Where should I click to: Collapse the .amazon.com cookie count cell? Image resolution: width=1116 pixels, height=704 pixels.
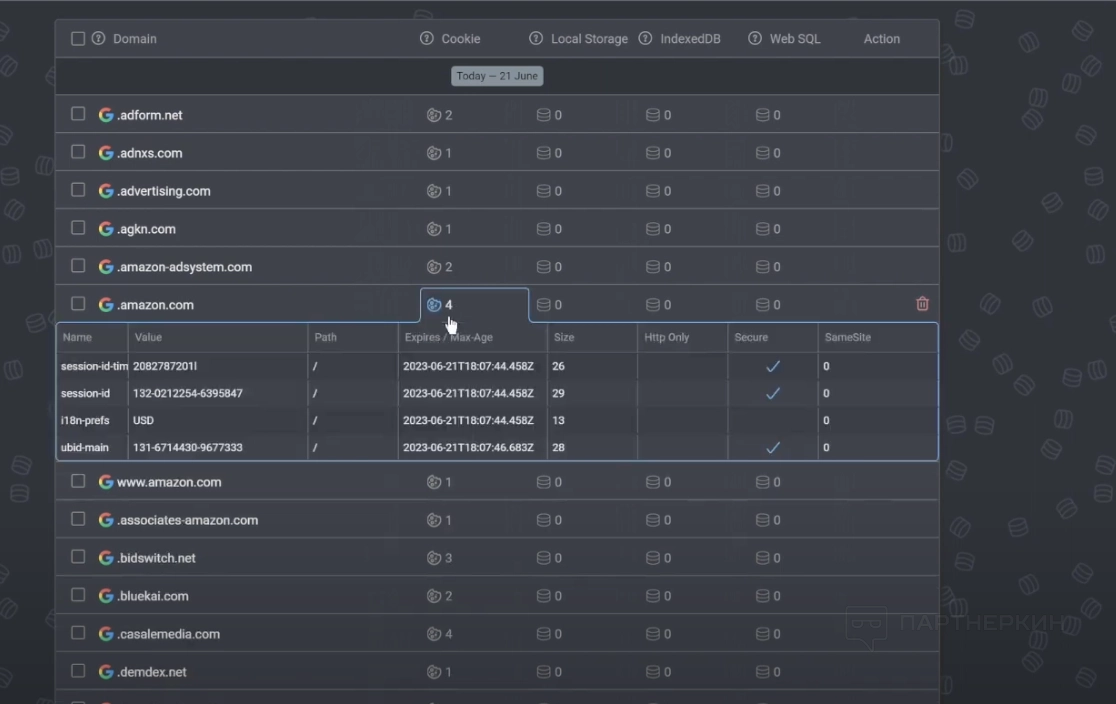coord(441,305)
